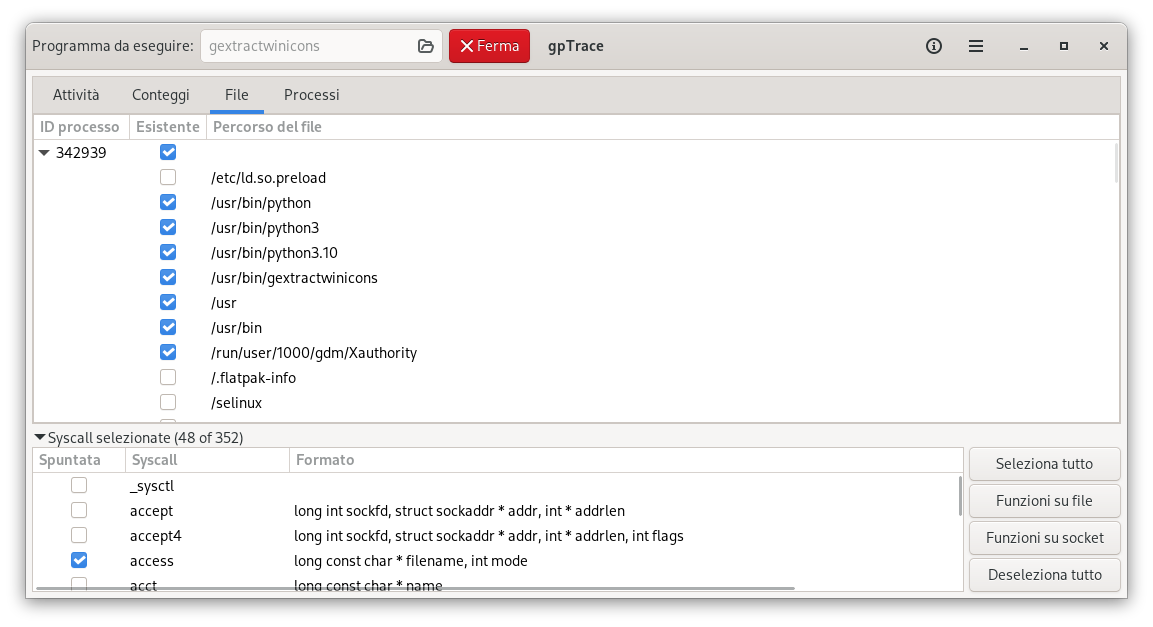Toggle the /etc/ld.so.preload checkbox

point(168,177)
